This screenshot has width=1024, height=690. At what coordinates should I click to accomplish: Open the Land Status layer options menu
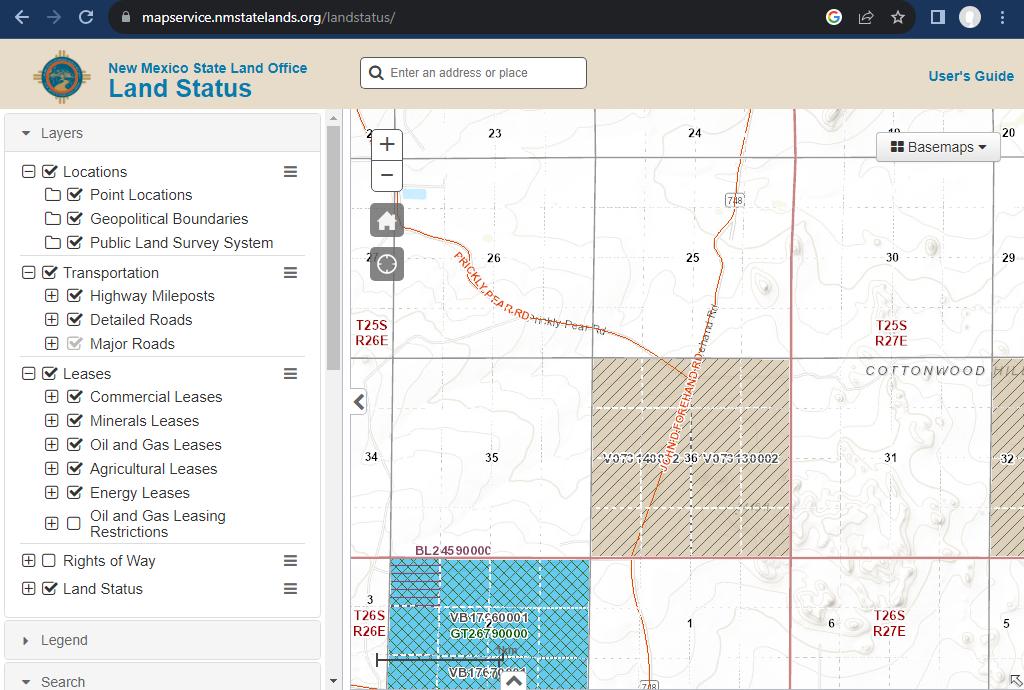pos(291,589)
